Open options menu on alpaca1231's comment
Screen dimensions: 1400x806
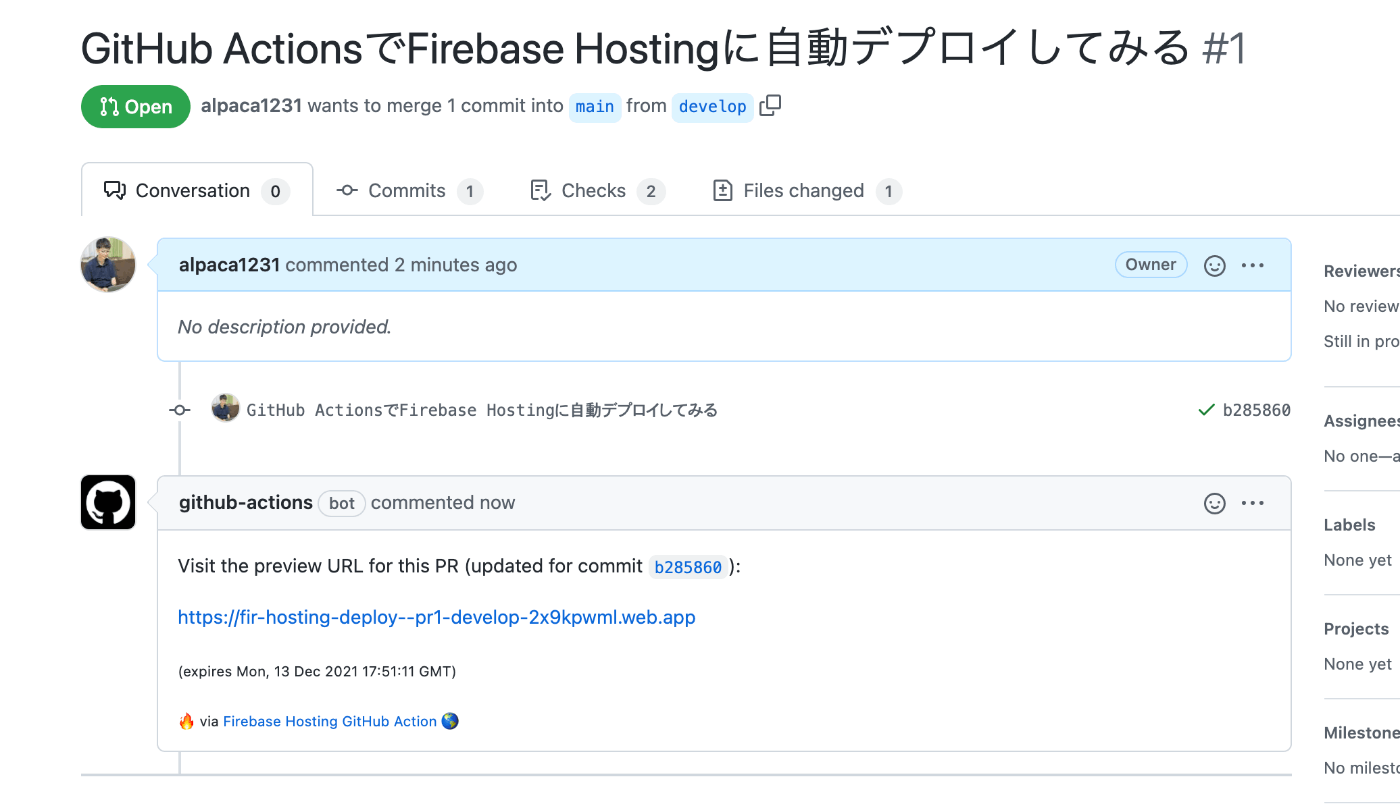point(1253,265)
